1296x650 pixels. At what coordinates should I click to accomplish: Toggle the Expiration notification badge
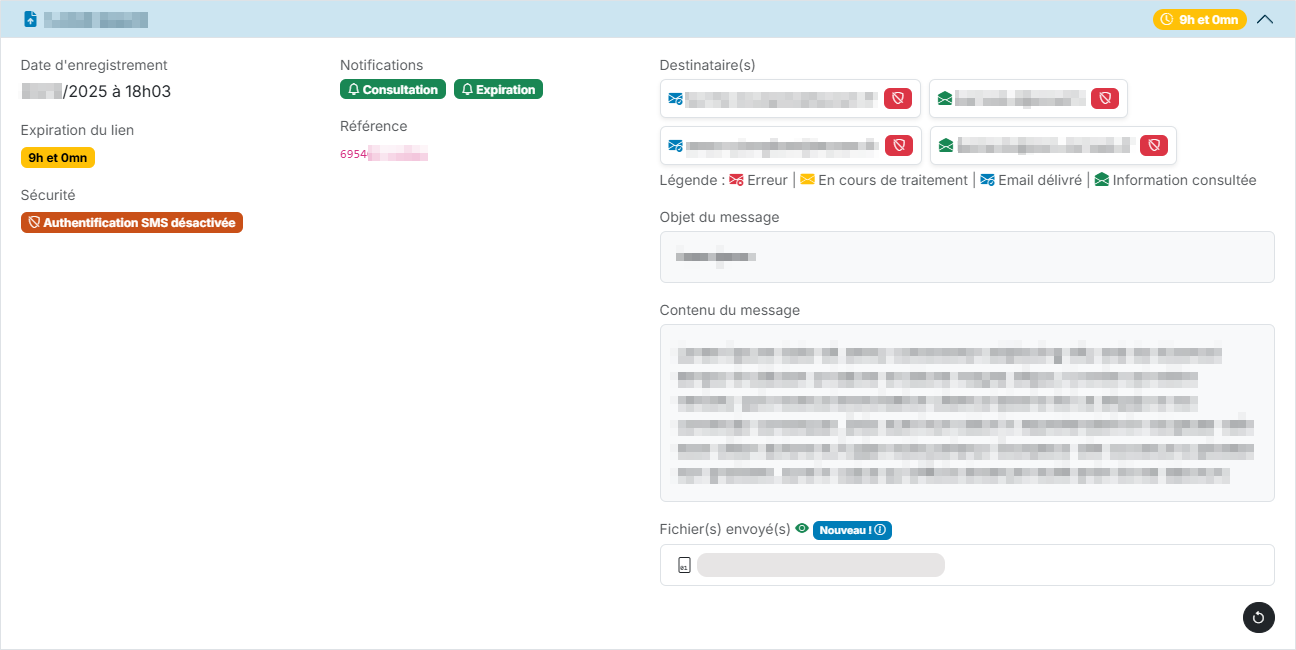click(x=498, y=90)
